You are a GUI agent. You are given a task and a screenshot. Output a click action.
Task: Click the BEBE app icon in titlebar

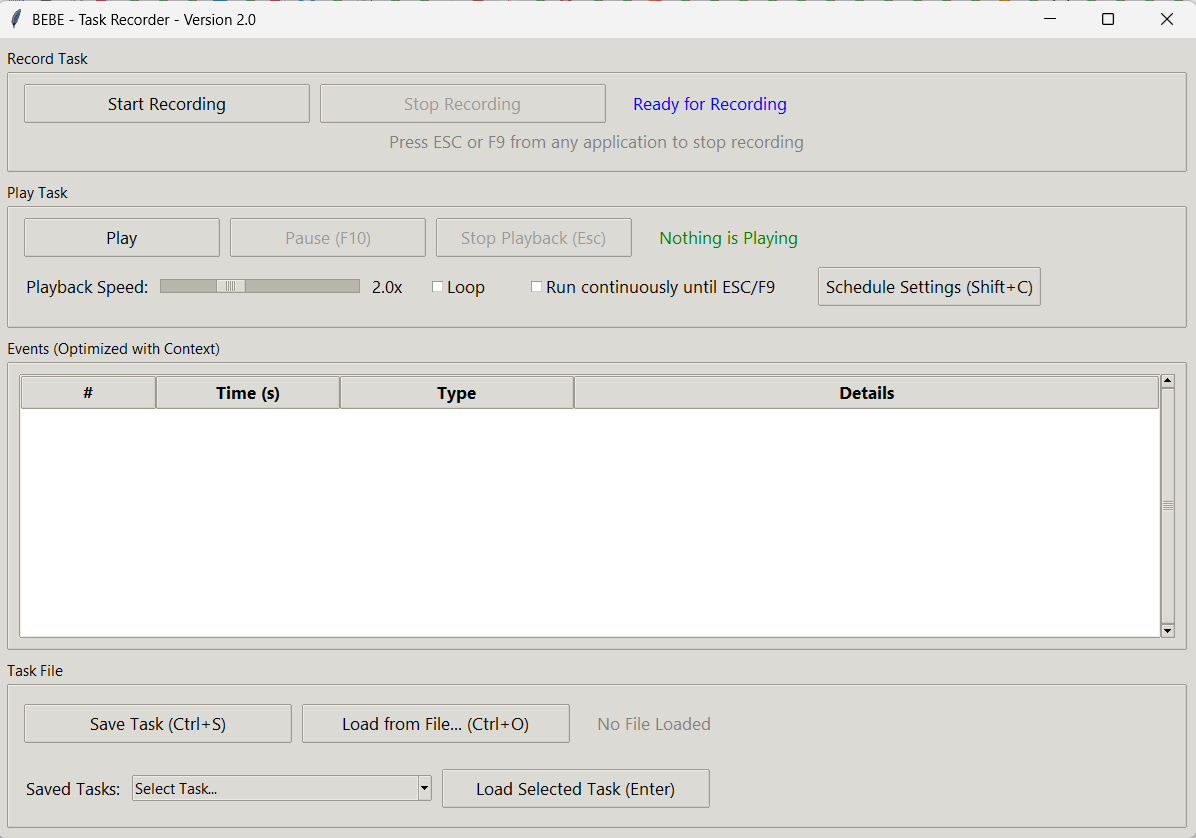(14, 18)
